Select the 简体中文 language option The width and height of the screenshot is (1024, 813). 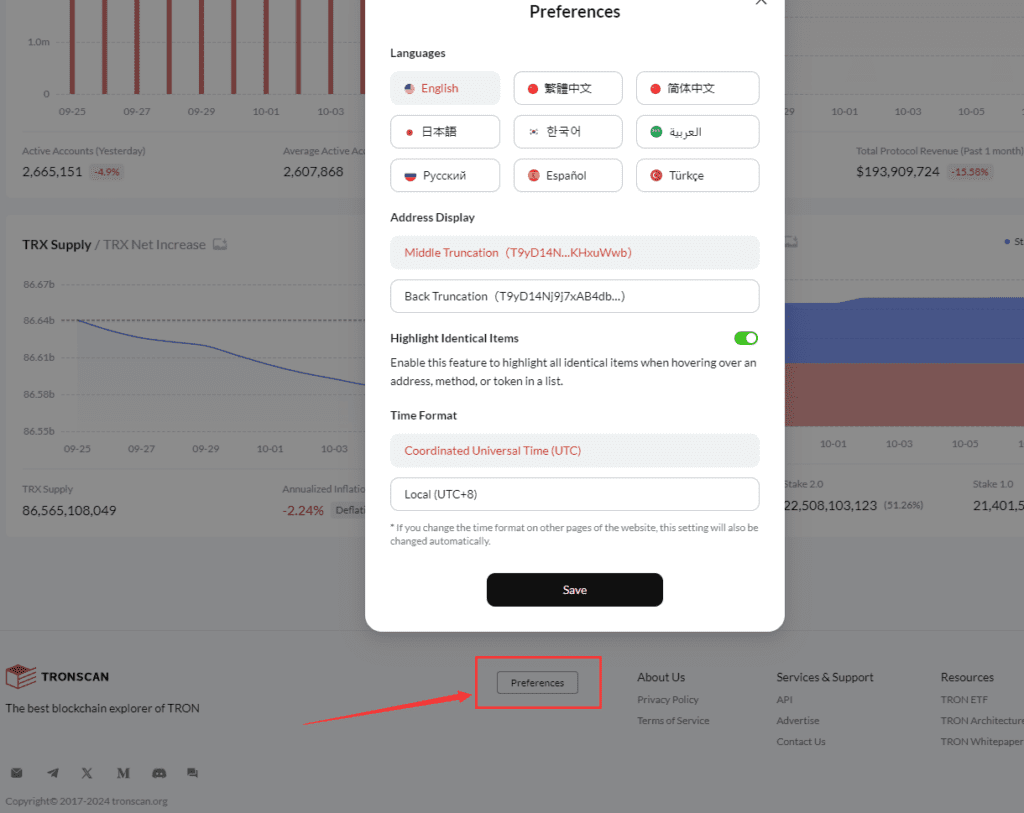click(697, 88)
